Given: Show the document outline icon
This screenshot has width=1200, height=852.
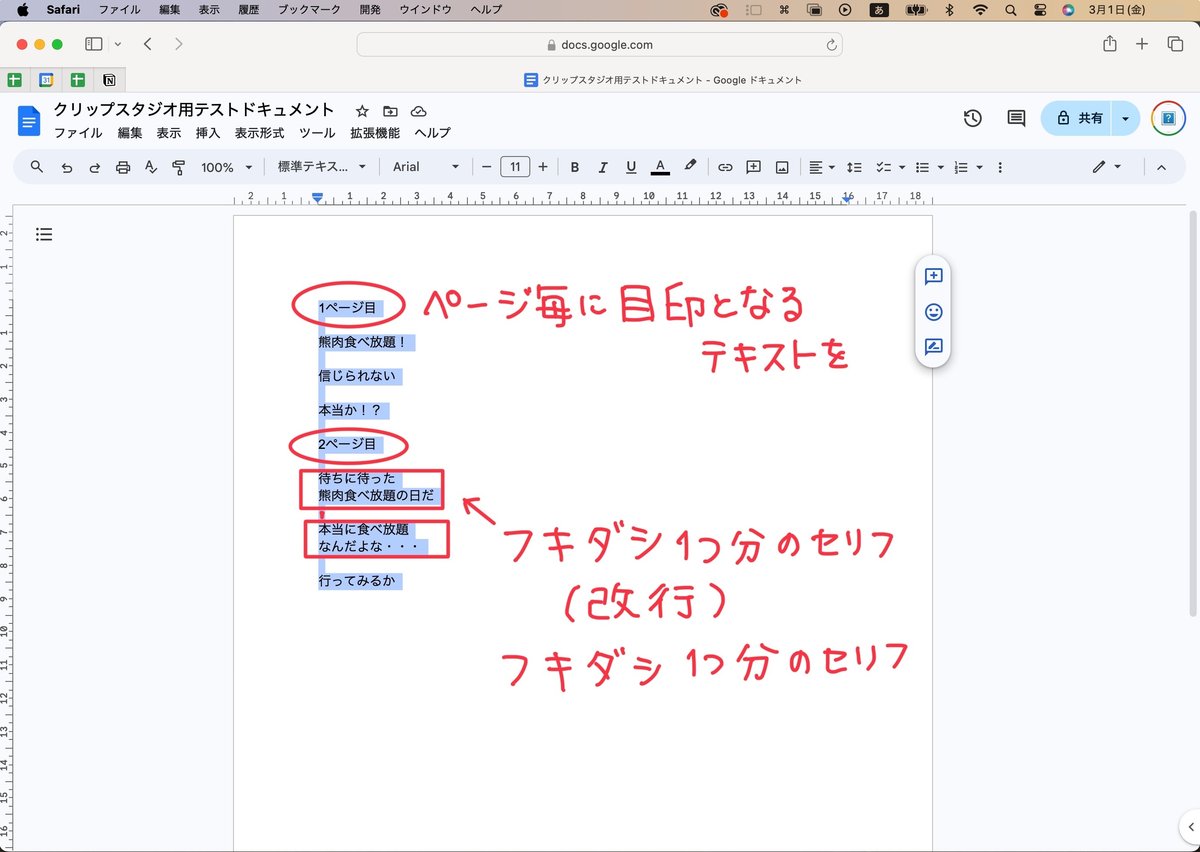Looking at the screenshot, I should point(44,234).
